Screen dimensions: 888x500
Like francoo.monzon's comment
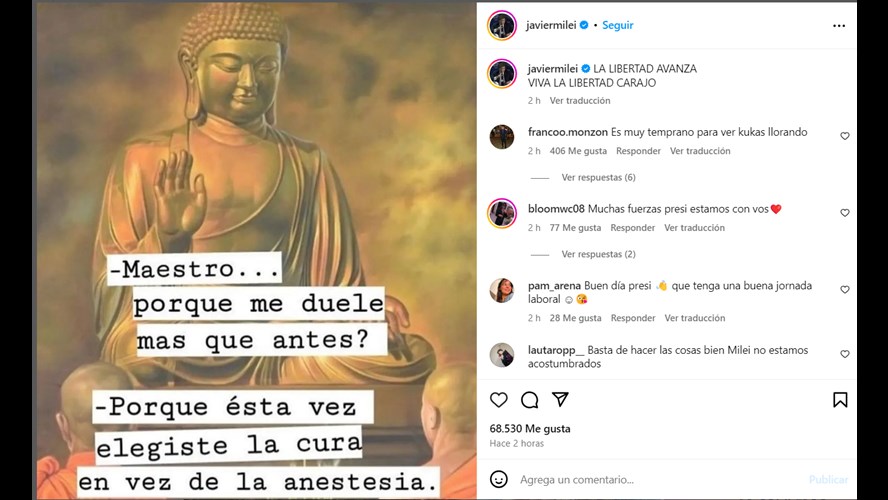(844, 136)
